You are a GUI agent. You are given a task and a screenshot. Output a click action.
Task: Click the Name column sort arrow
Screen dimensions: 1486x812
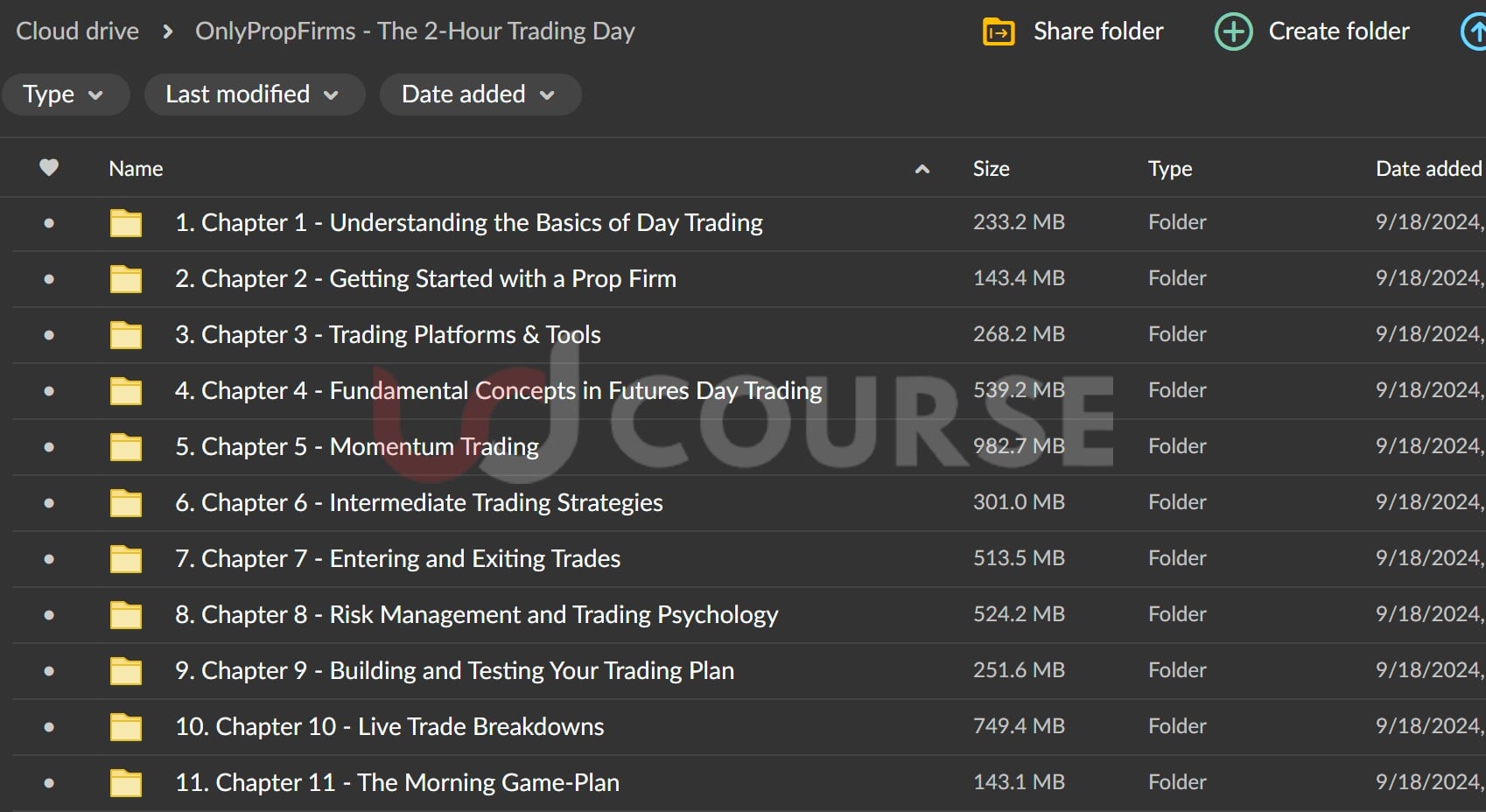click(x=922, y=169)
